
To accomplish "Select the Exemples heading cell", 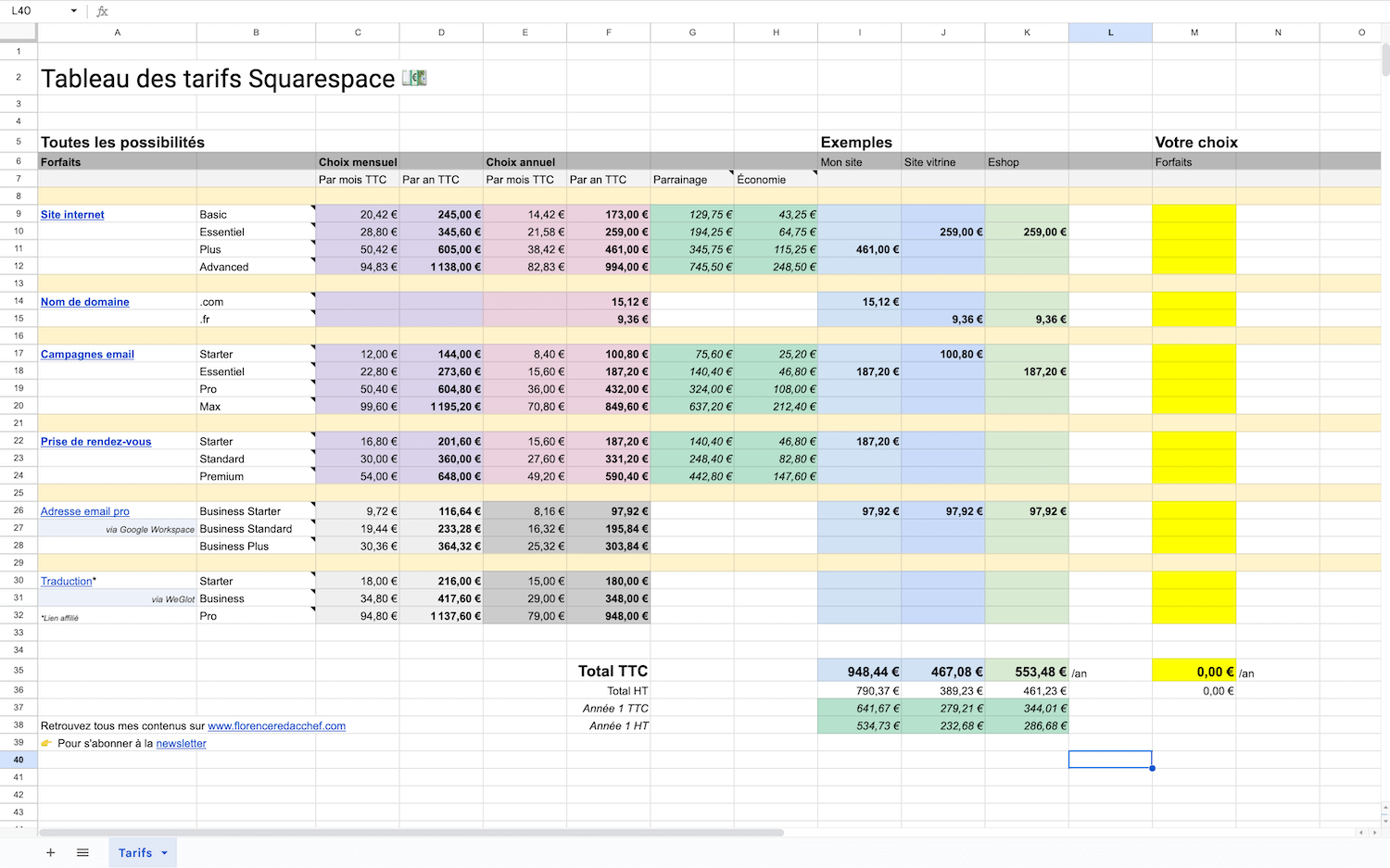I will (x=859, y=142).
